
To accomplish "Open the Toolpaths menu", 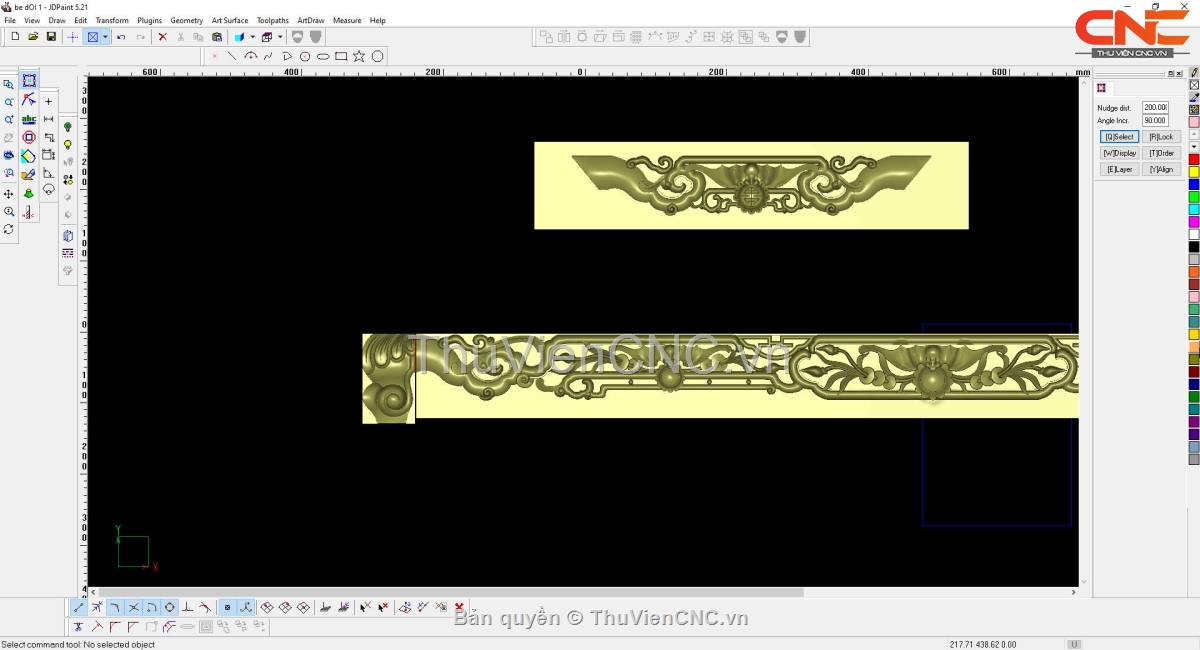I will (x=272, y=20).
